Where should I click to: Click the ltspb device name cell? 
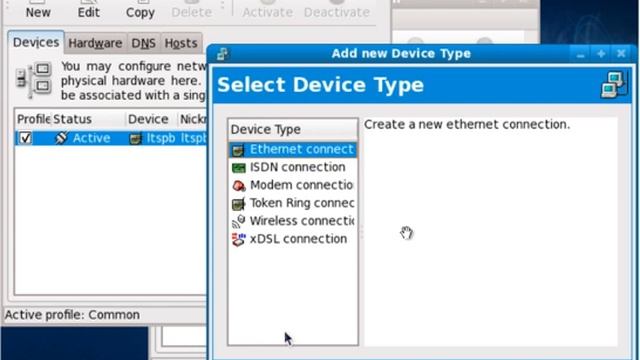click(x=161, y=138)
